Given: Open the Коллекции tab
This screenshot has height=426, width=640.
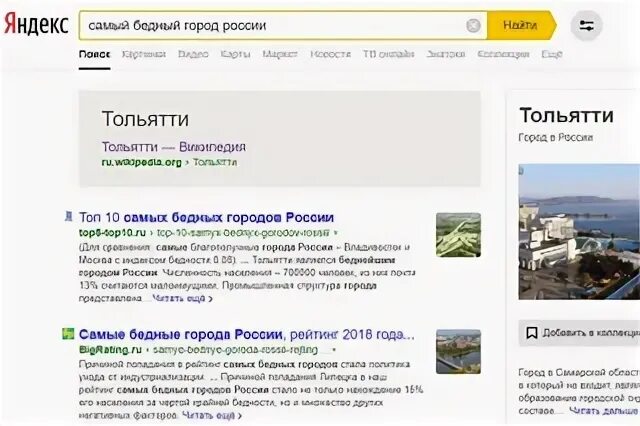Looking at the screenshot, I should tap(503, 54).
